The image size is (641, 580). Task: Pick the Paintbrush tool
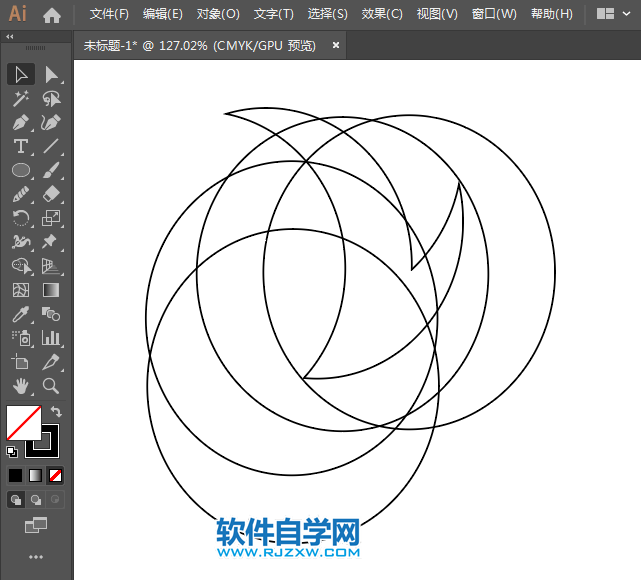(x=51, y=170)
